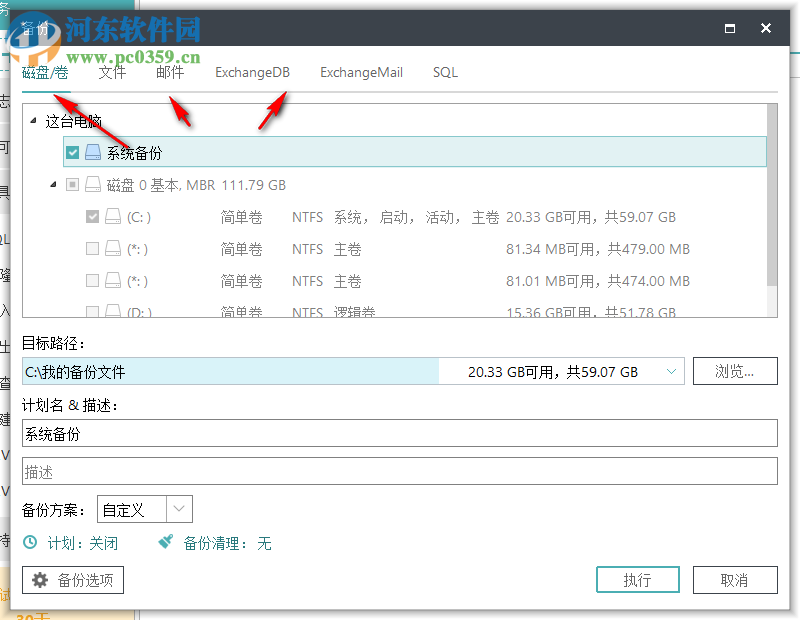Switch to the ExchangeDB tab

252,72
